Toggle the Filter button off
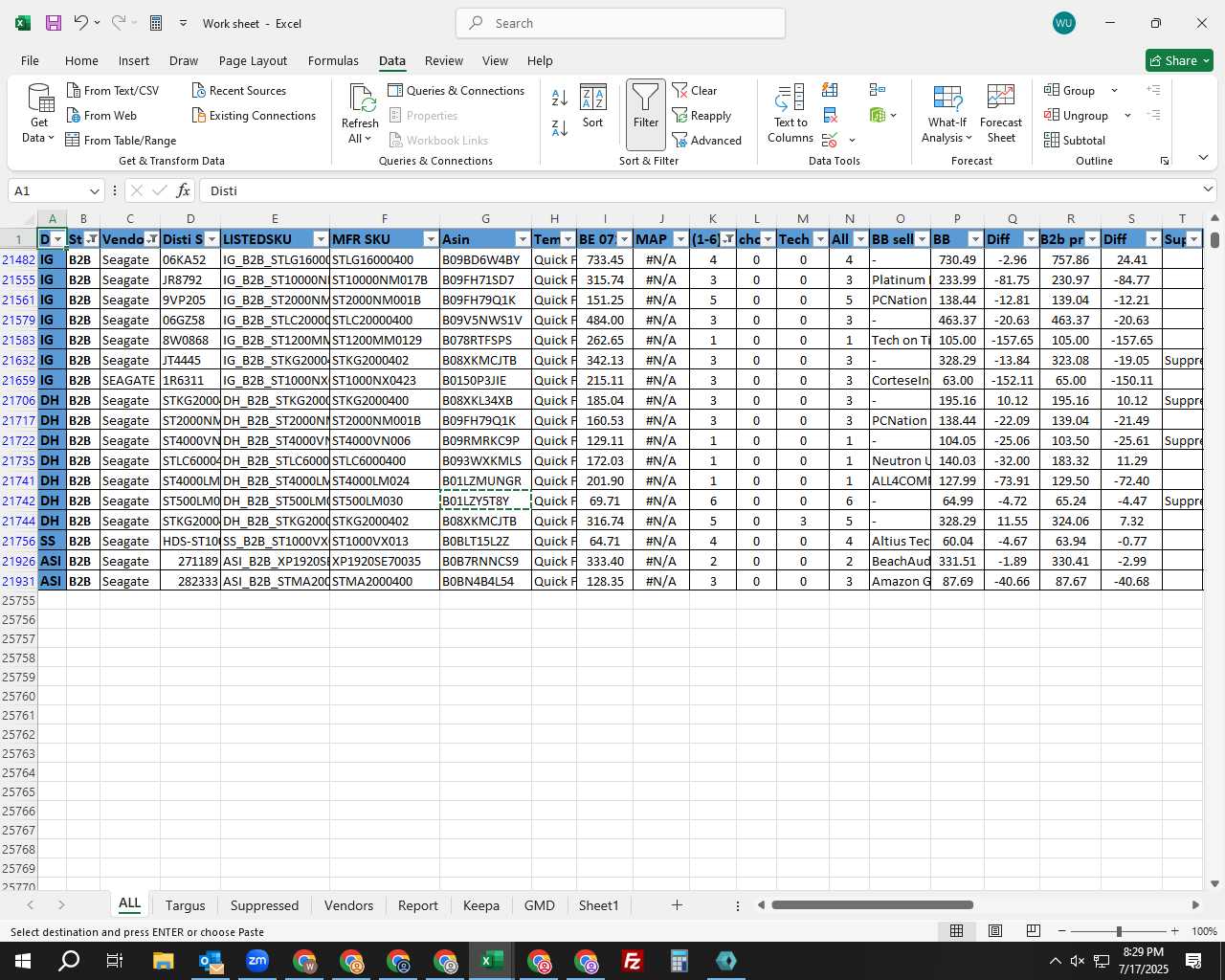Screen dimensions: 1225x980 646,115
